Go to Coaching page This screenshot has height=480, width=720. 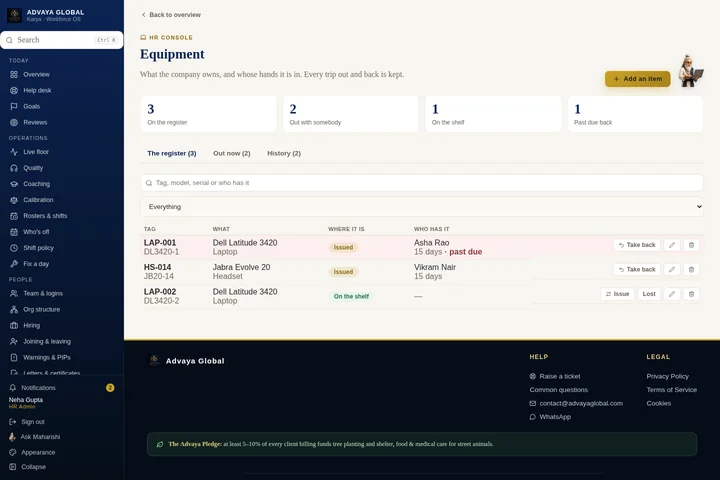36,184
